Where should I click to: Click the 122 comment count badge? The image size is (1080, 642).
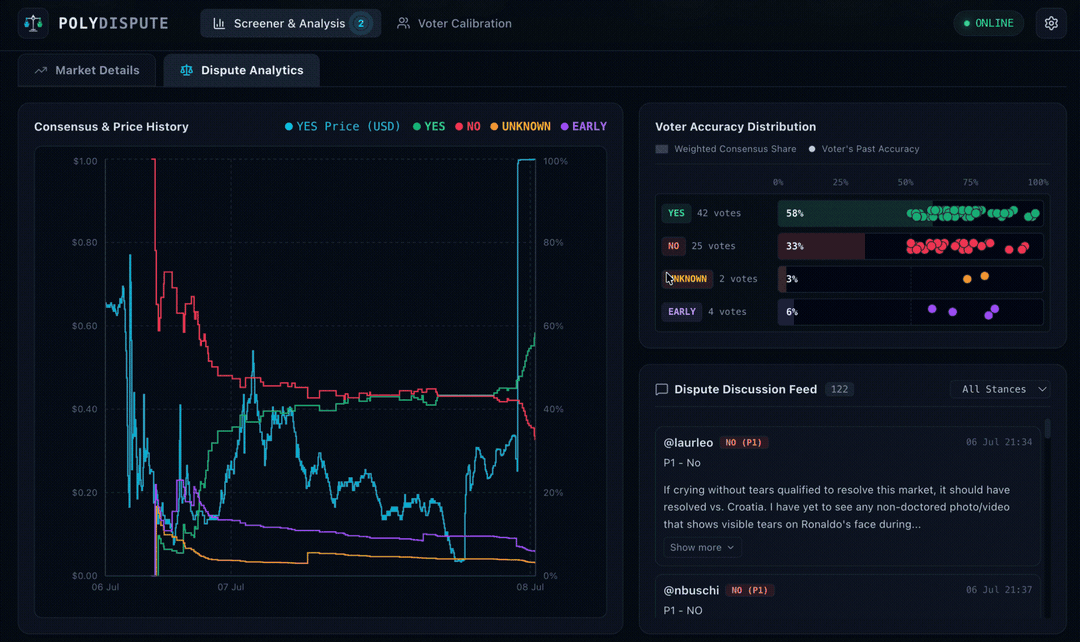[x=839, y=389]
